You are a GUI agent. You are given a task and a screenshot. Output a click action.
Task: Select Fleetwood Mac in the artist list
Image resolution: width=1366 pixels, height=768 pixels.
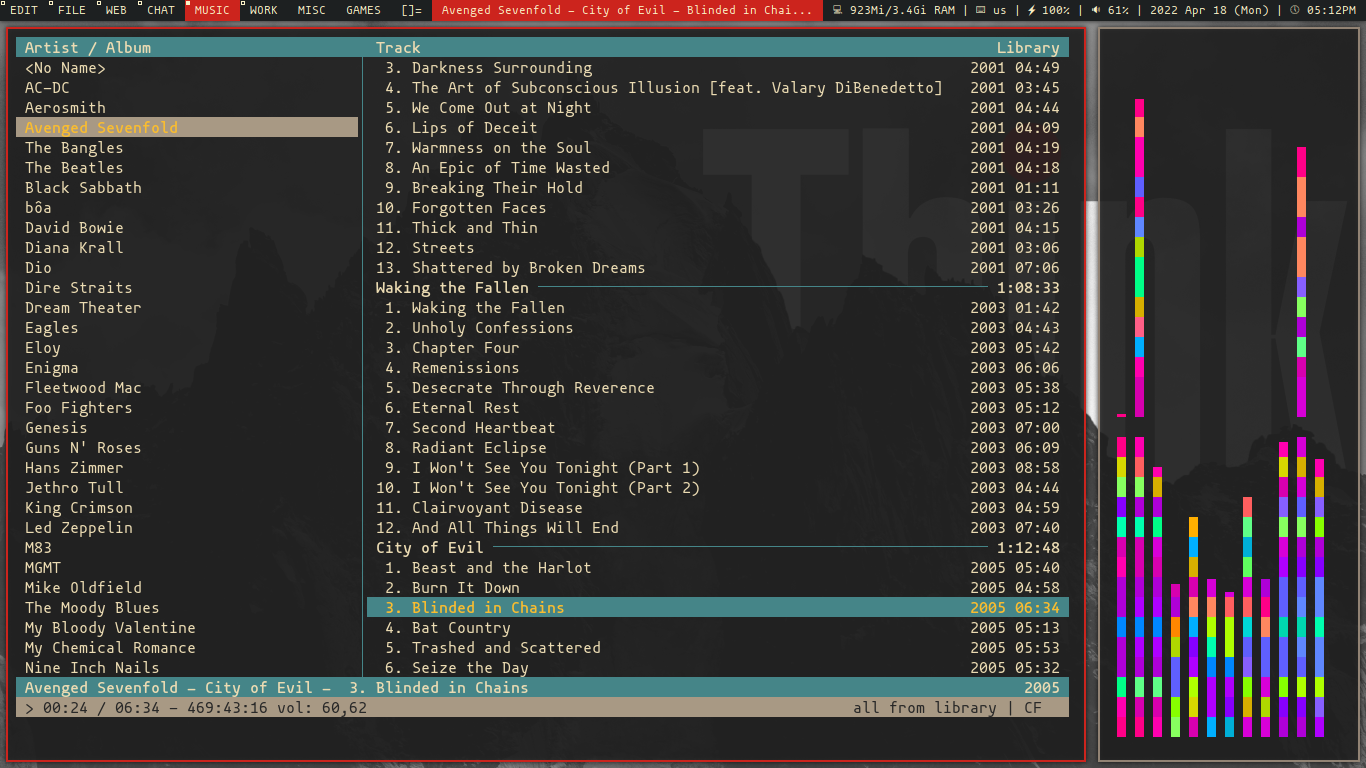tap(187, 388)
